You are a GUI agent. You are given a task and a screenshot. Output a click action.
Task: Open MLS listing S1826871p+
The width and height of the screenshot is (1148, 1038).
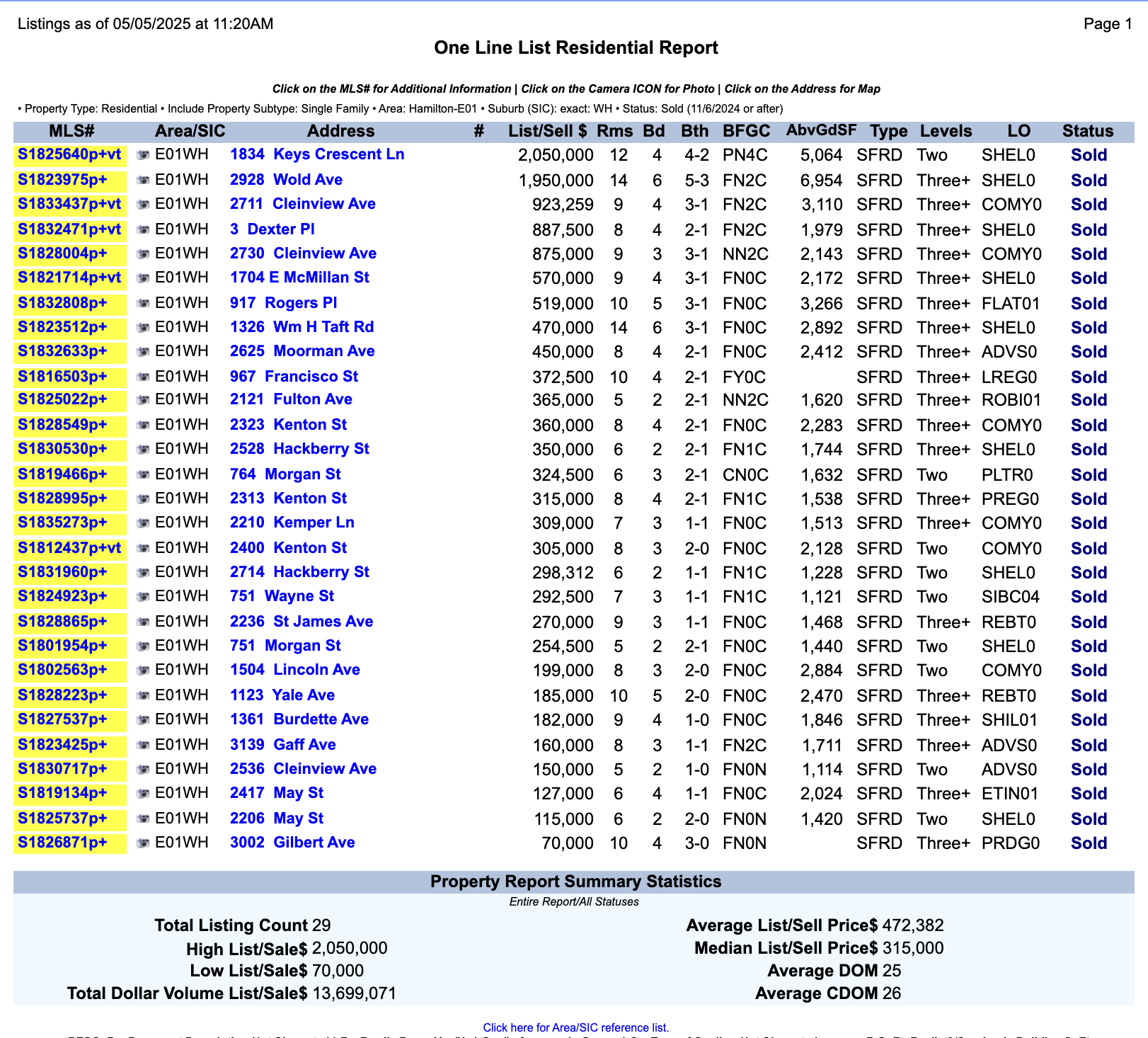pos(62,843)
